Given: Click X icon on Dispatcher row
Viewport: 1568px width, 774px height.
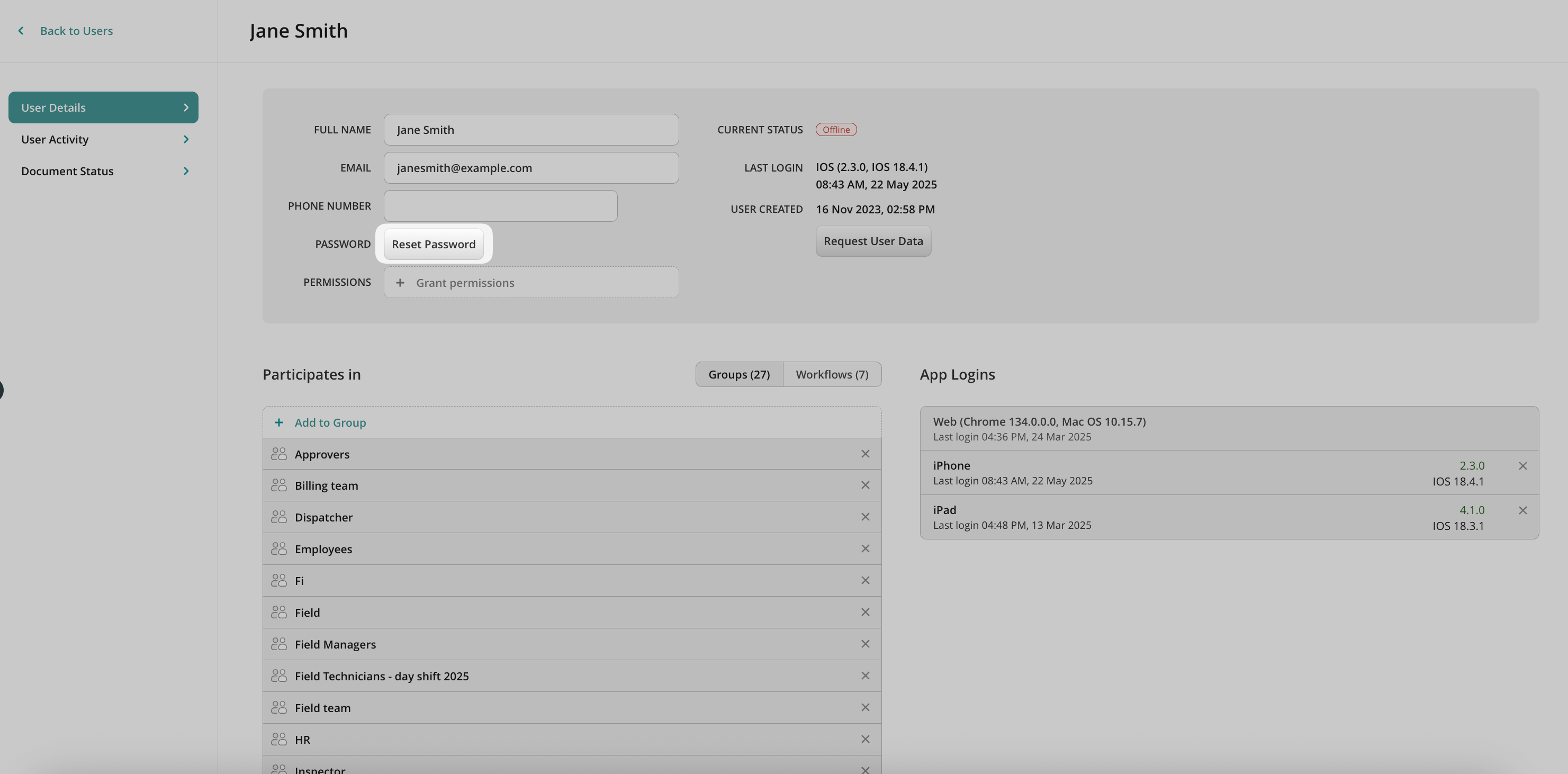Looking at the screenshot, I should click(x=865, y=517).
